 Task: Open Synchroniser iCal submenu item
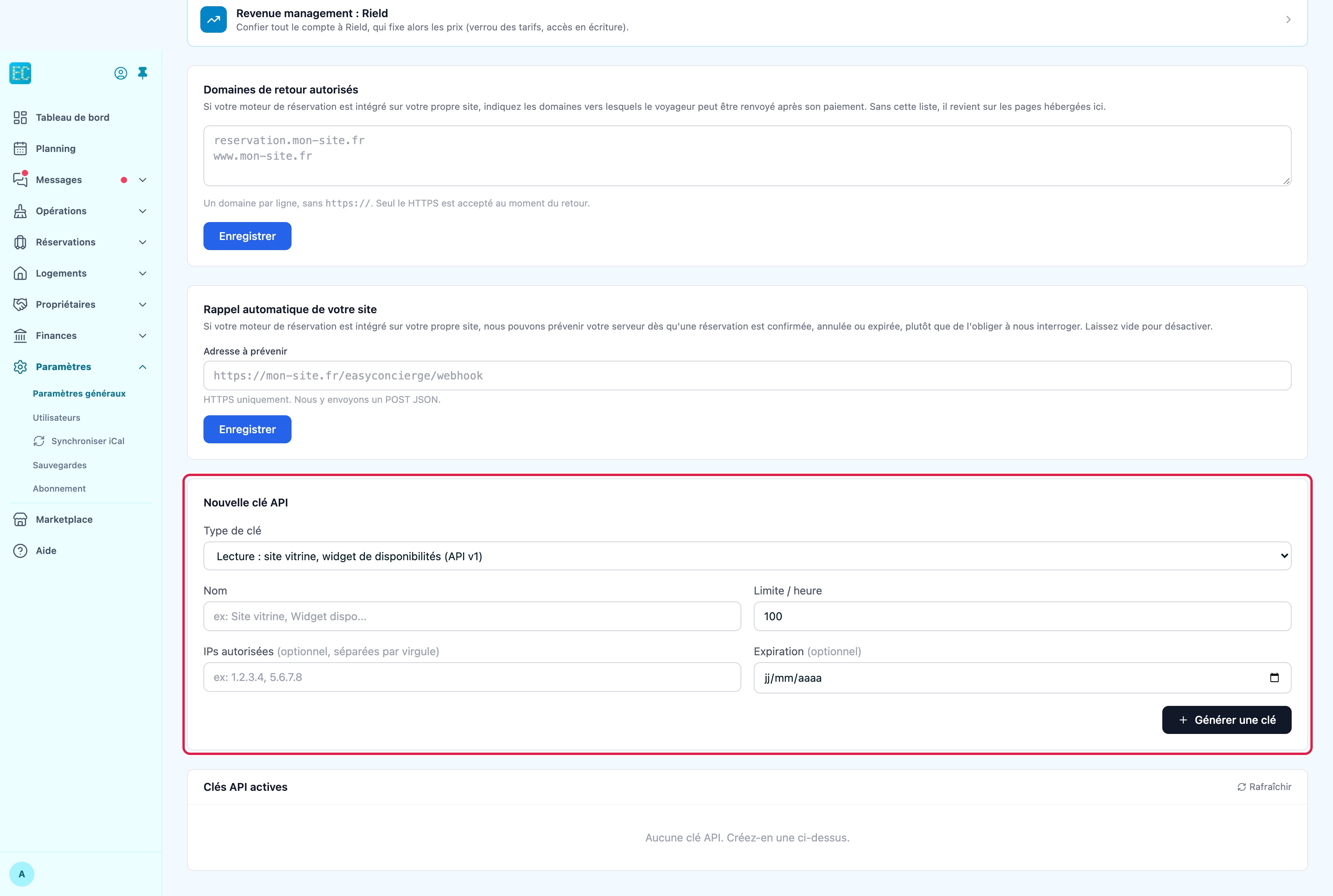(79, 441)
